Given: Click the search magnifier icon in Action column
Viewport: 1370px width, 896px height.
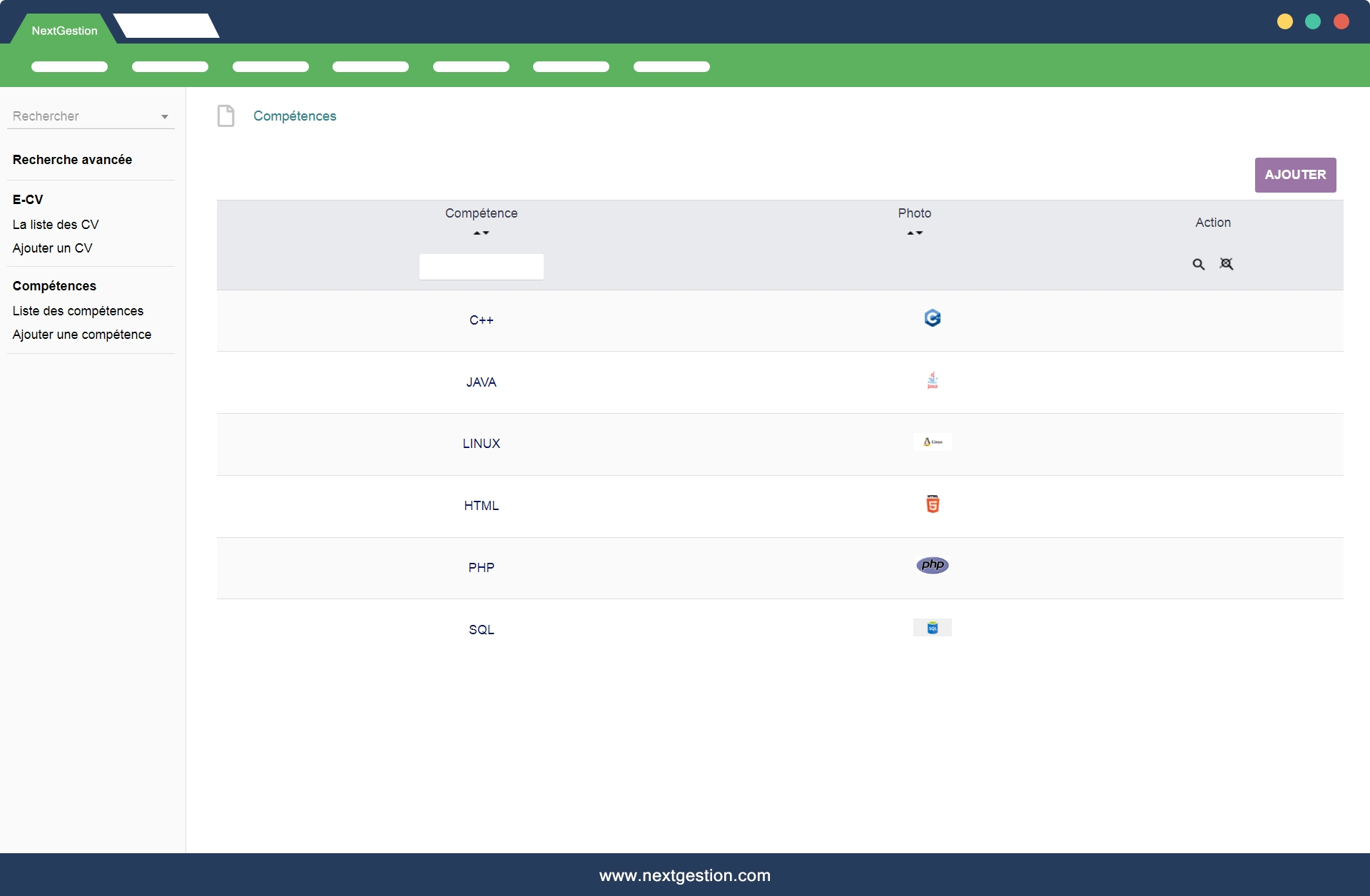Looking at the screenshot, I should [1198, 265].
